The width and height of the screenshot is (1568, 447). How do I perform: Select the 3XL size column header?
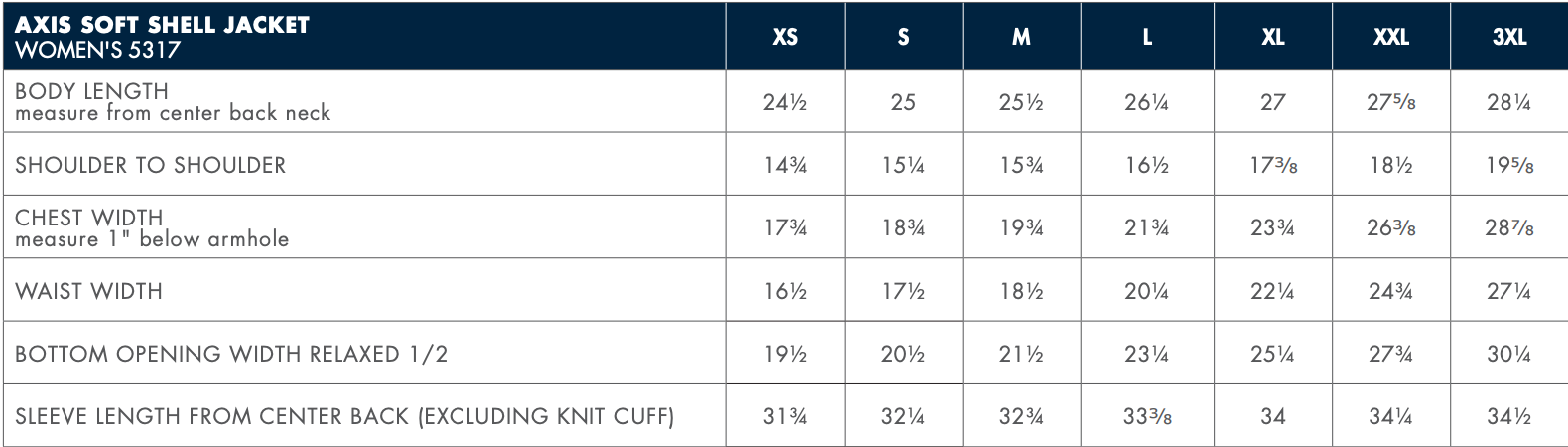click(1508, 37)
